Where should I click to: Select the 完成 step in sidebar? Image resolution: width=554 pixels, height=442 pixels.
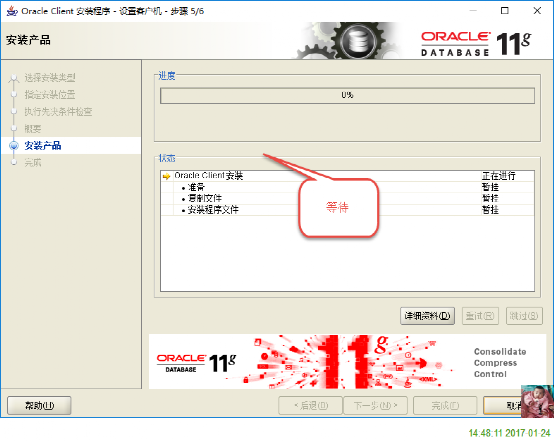tap(33, 163)
